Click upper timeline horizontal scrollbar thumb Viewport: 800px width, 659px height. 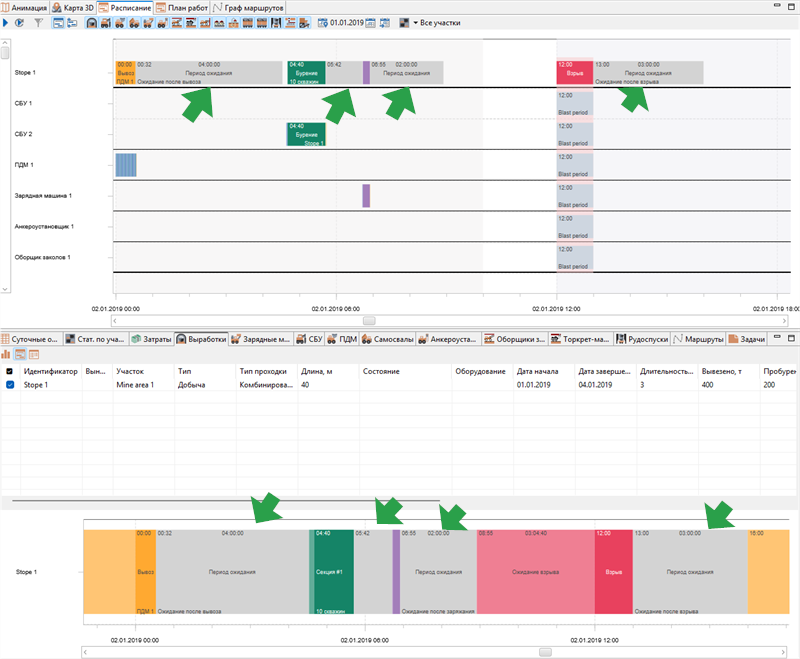(369, 321)
